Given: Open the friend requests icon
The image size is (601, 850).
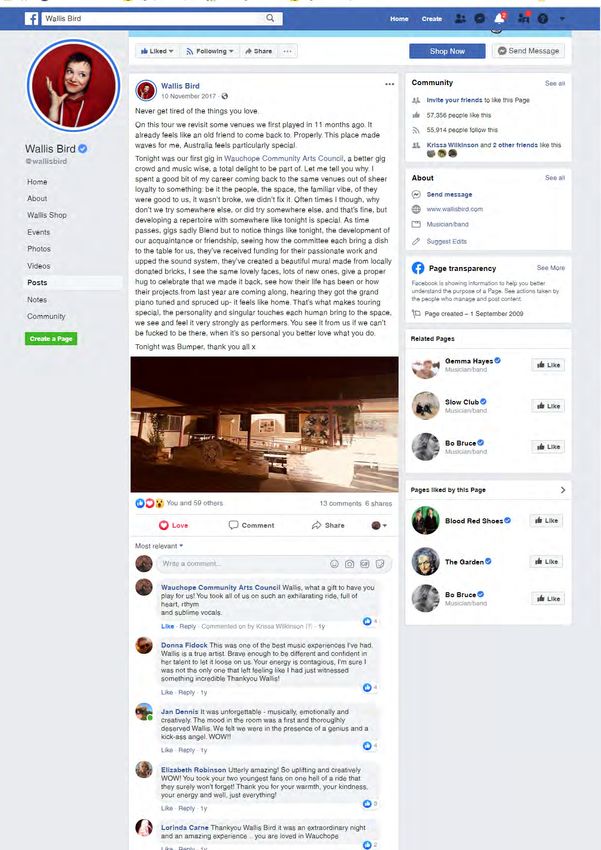Looking at the screenshot, I should [460, 18].
